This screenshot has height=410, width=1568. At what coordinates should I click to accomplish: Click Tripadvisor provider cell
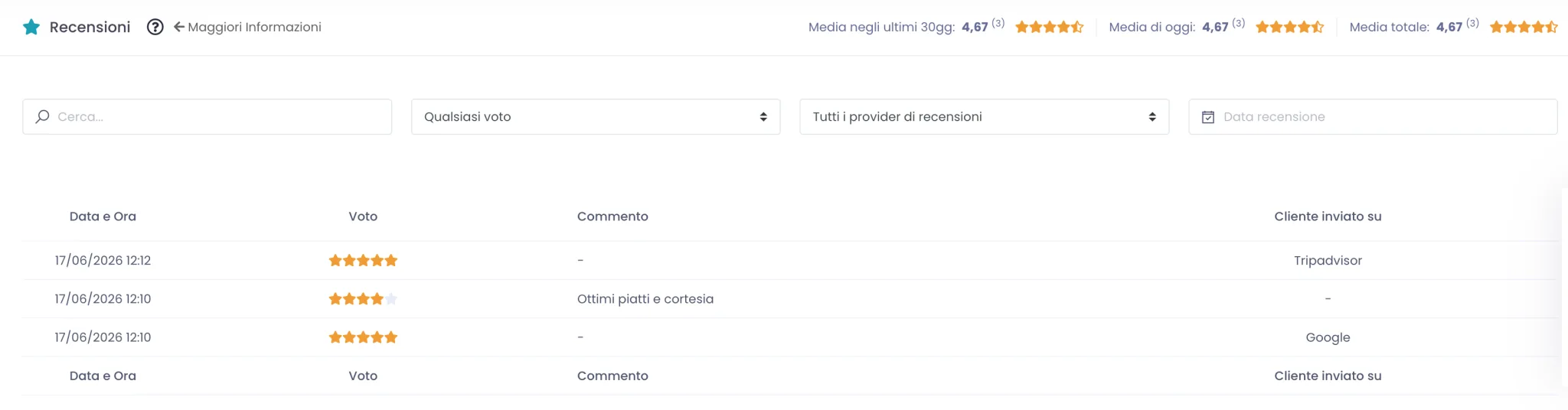pos(1328,261)
